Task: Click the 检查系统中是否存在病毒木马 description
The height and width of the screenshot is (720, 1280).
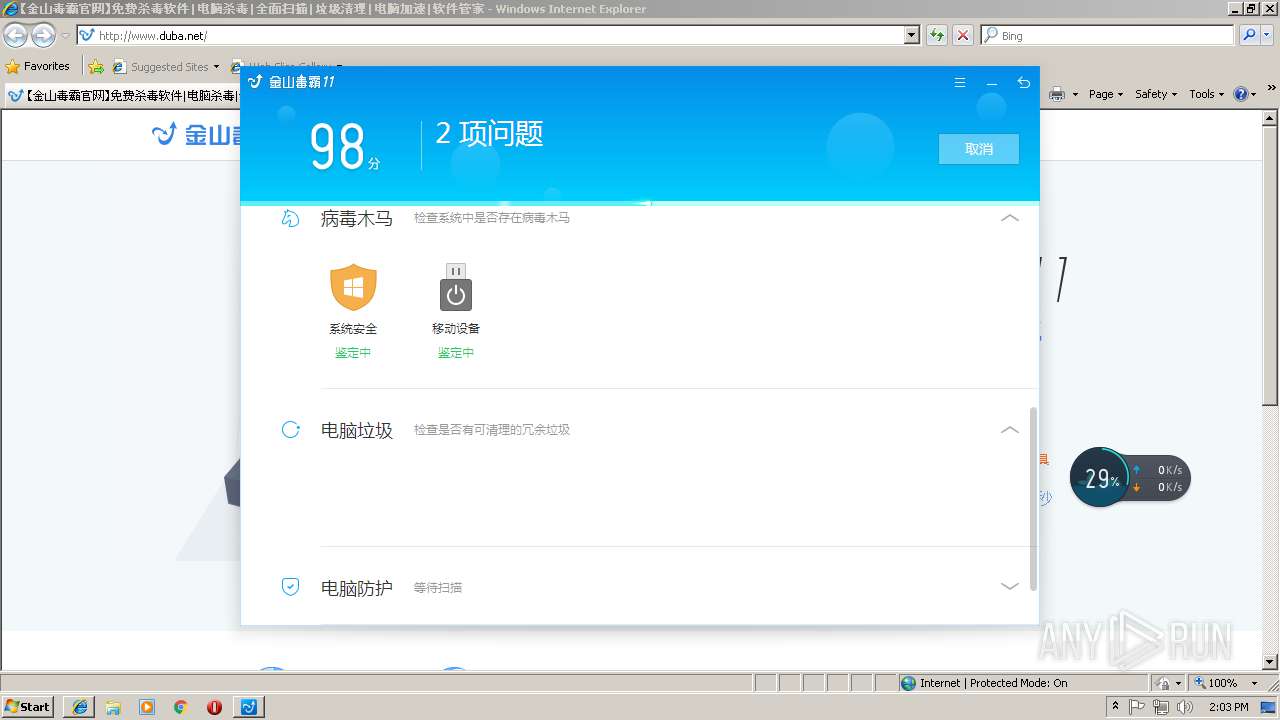Action: (x=492, y=218)
